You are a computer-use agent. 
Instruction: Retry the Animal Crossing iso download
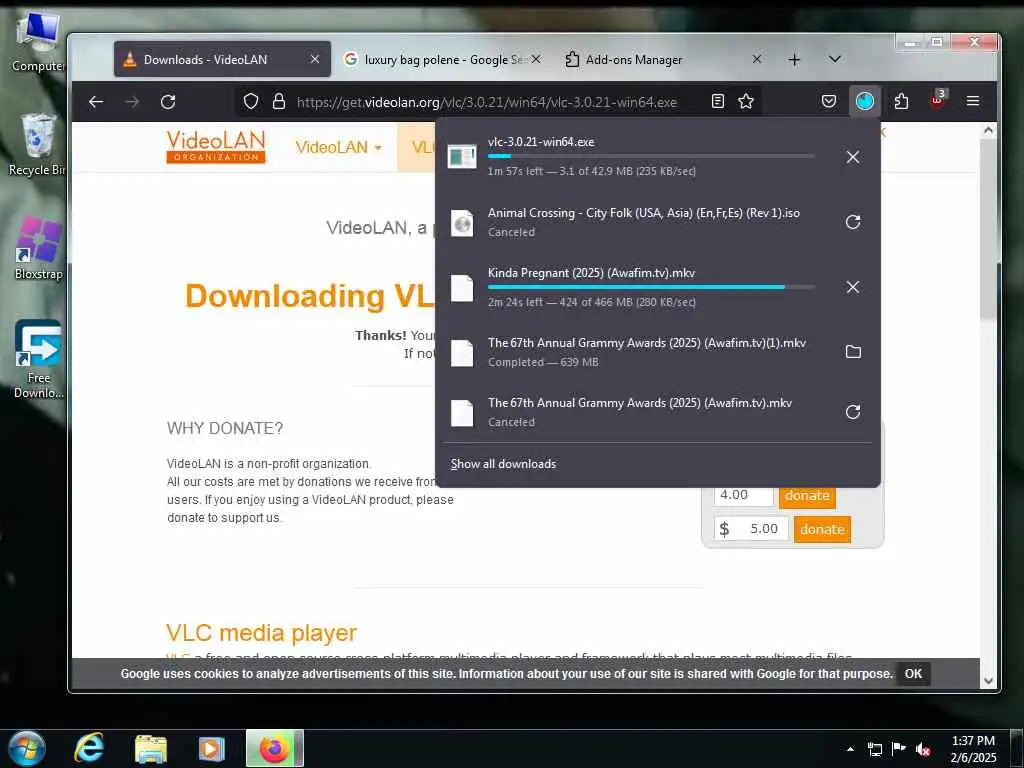pyautogui.click(x=853, y=222)
